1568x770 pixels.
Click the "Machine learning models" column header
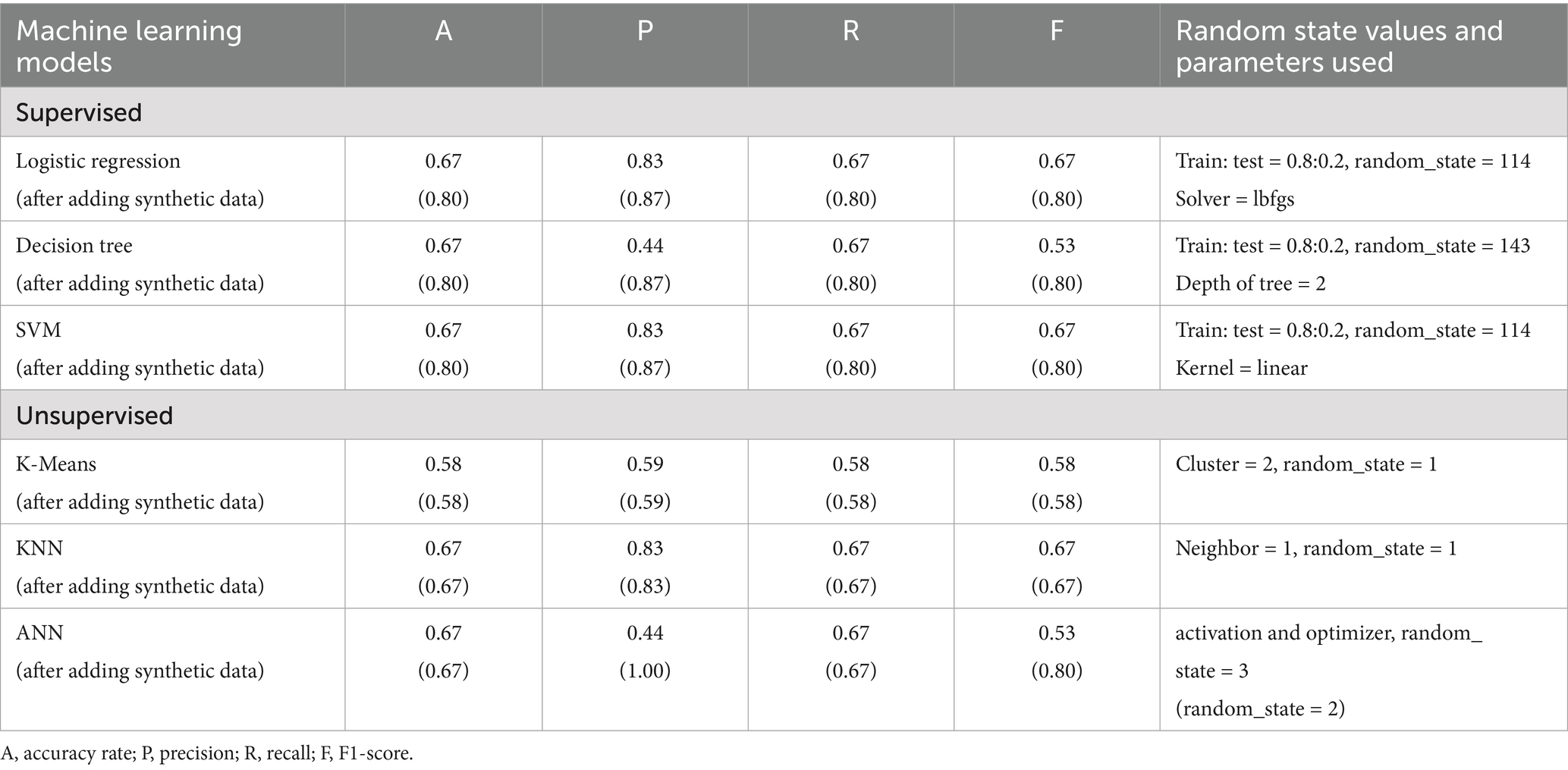pyautogui.click(x=129, y=46)
